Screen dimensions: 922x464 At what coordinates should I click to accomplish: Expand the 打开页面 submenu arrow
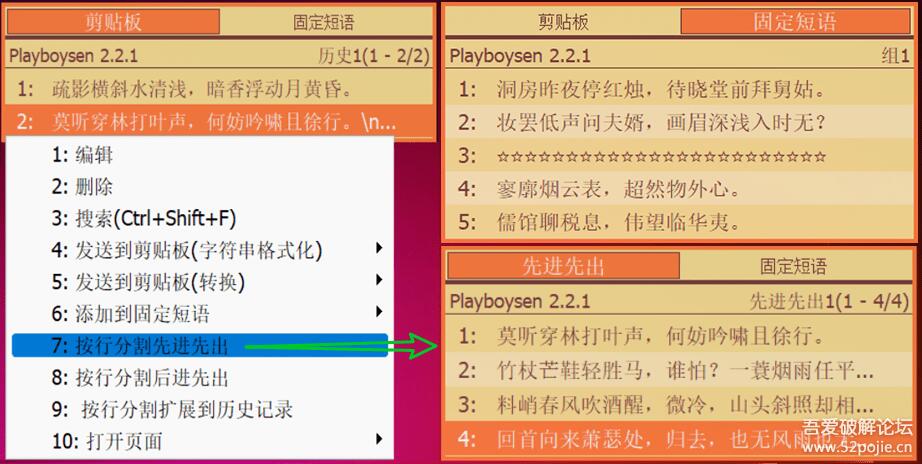[x=379, y=440]
